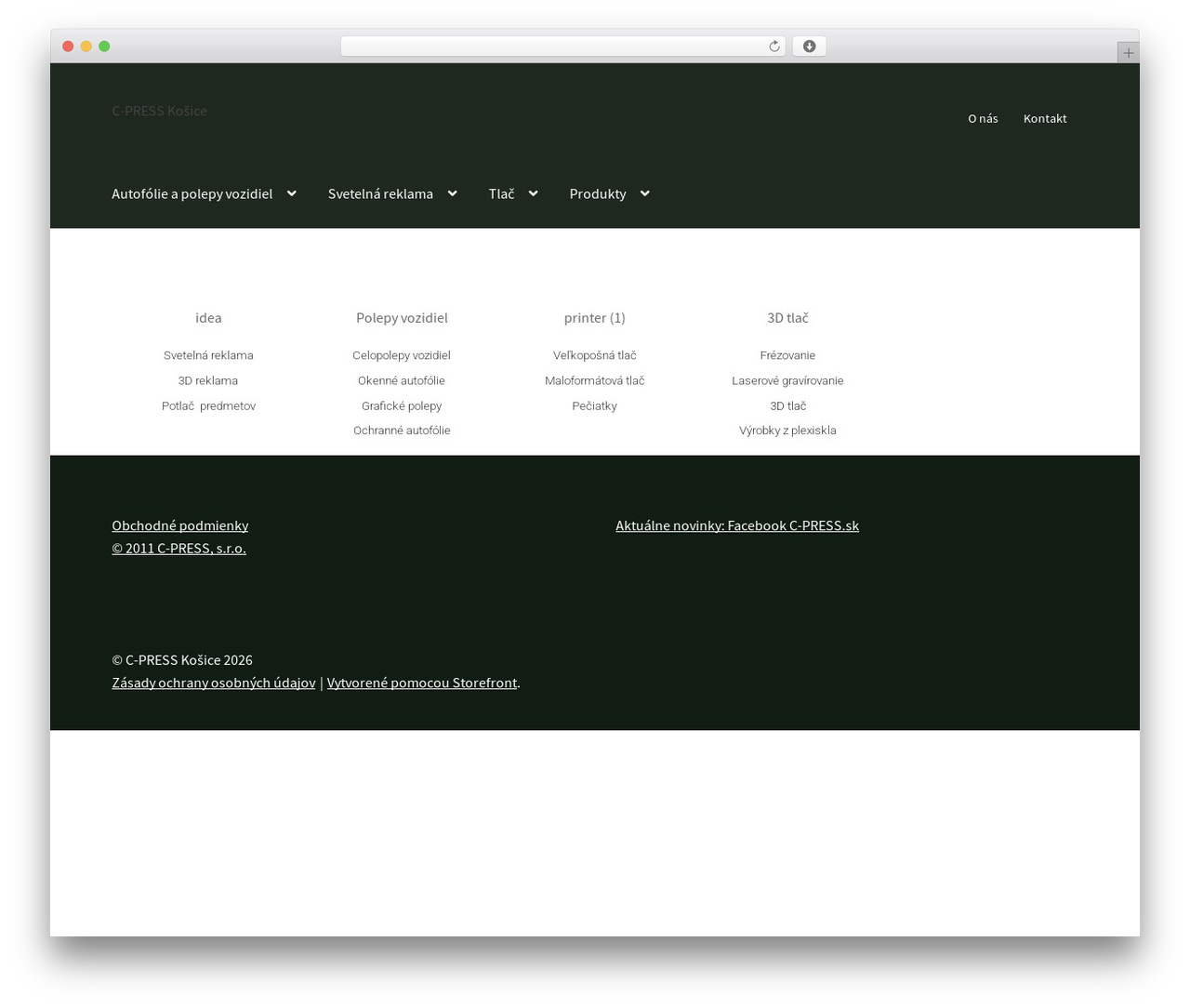Screen dimensions: 1190x1008
Task: Expand the Tlač menu chevron
Action: tap(534, 193)
